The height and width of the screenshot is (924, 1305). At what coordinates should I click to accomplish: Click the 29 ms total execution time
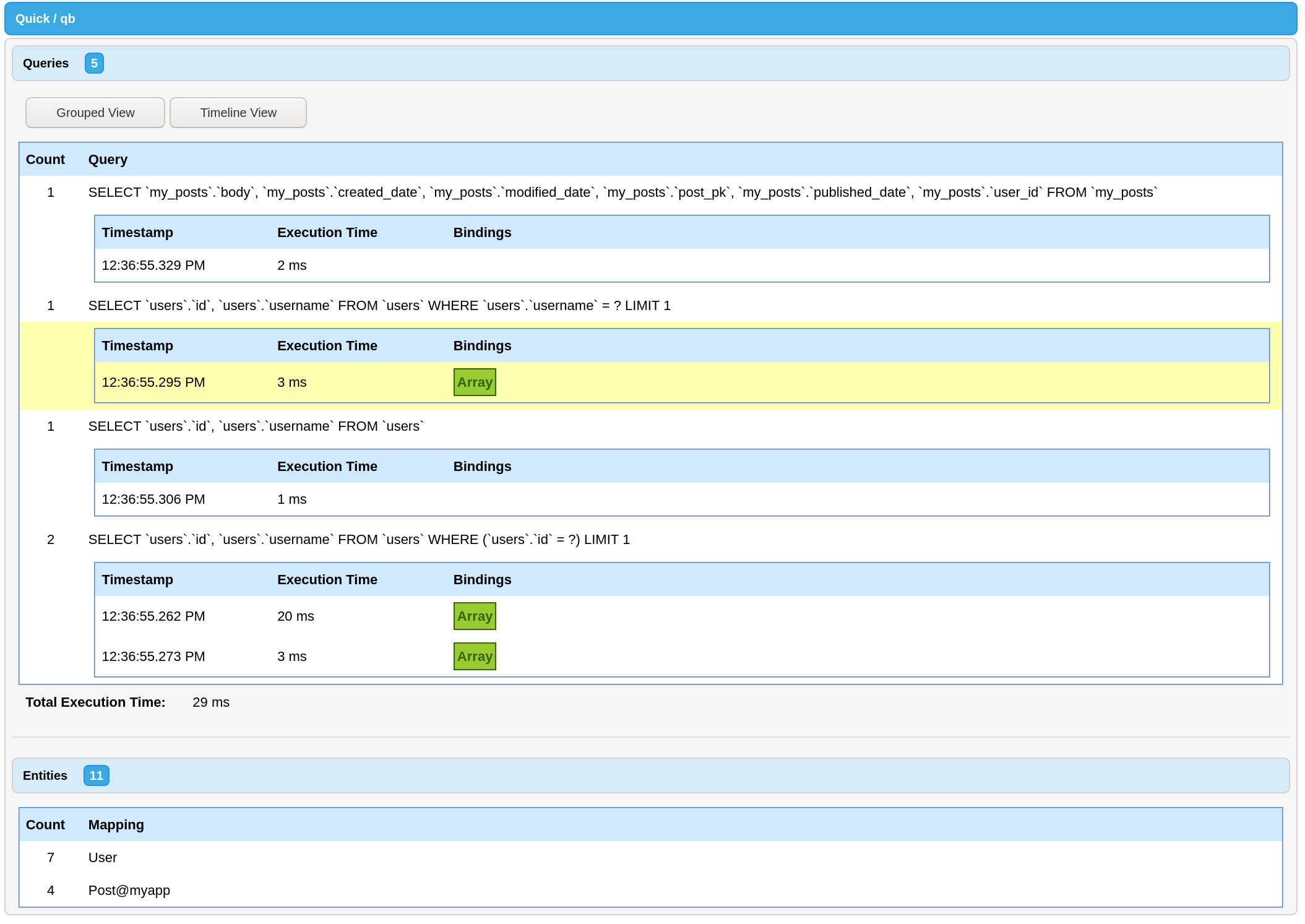(210, 702)
